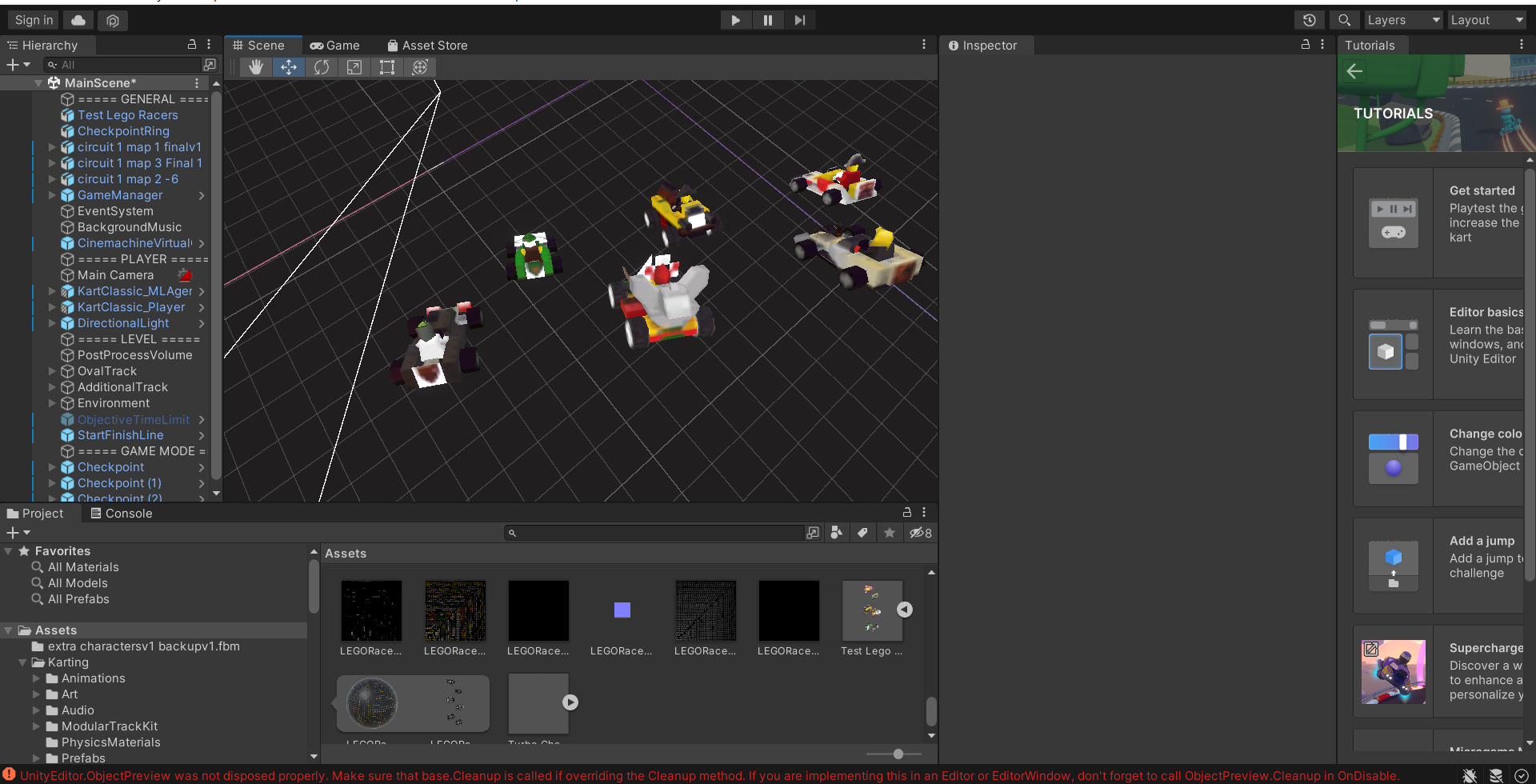Viewport: 1536px width, 784px height.
Task: Open the undo history icon
Action: tap(1310, 20)
